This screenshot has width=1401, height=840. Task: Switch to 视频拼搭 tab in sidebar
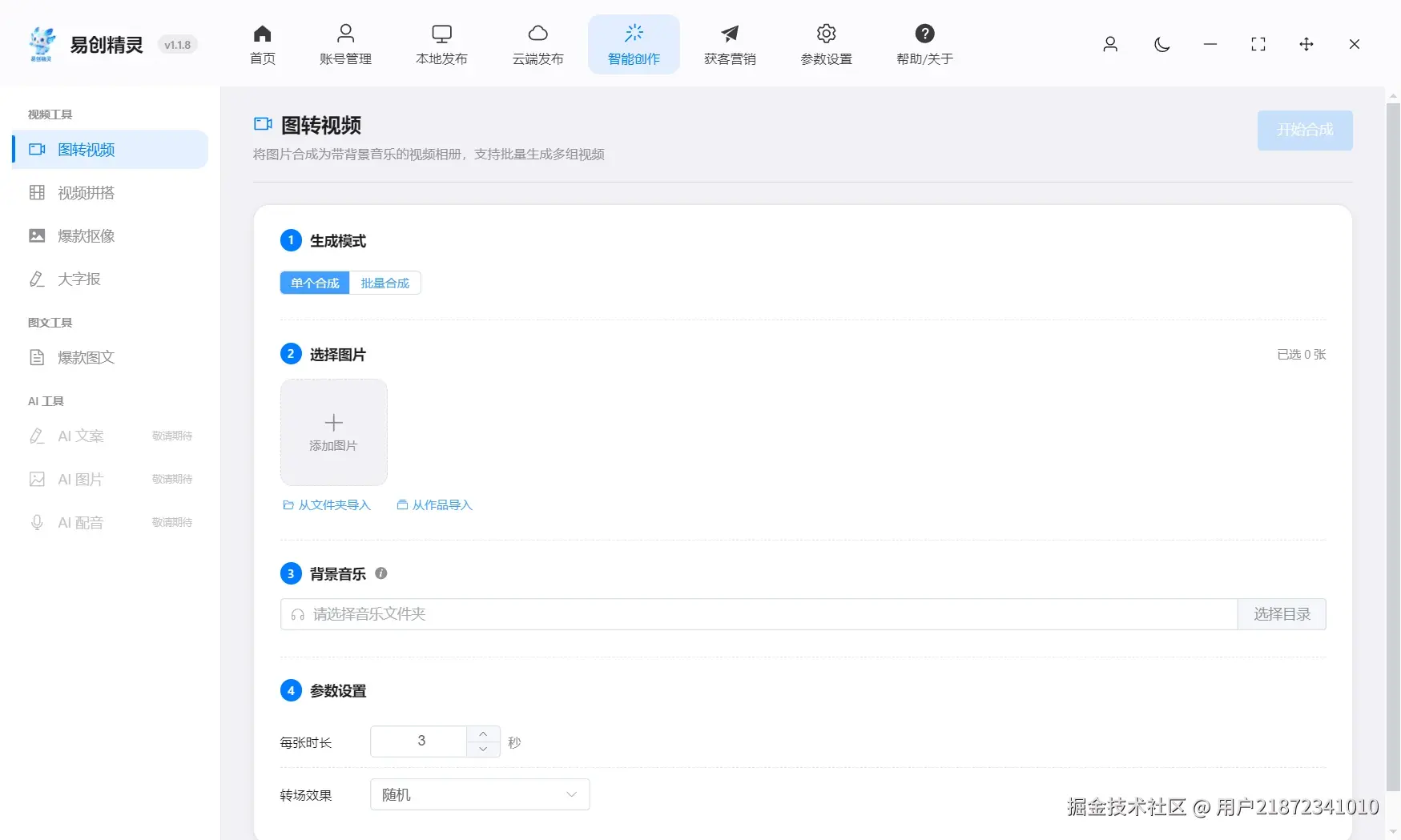(x=86, y=192)
